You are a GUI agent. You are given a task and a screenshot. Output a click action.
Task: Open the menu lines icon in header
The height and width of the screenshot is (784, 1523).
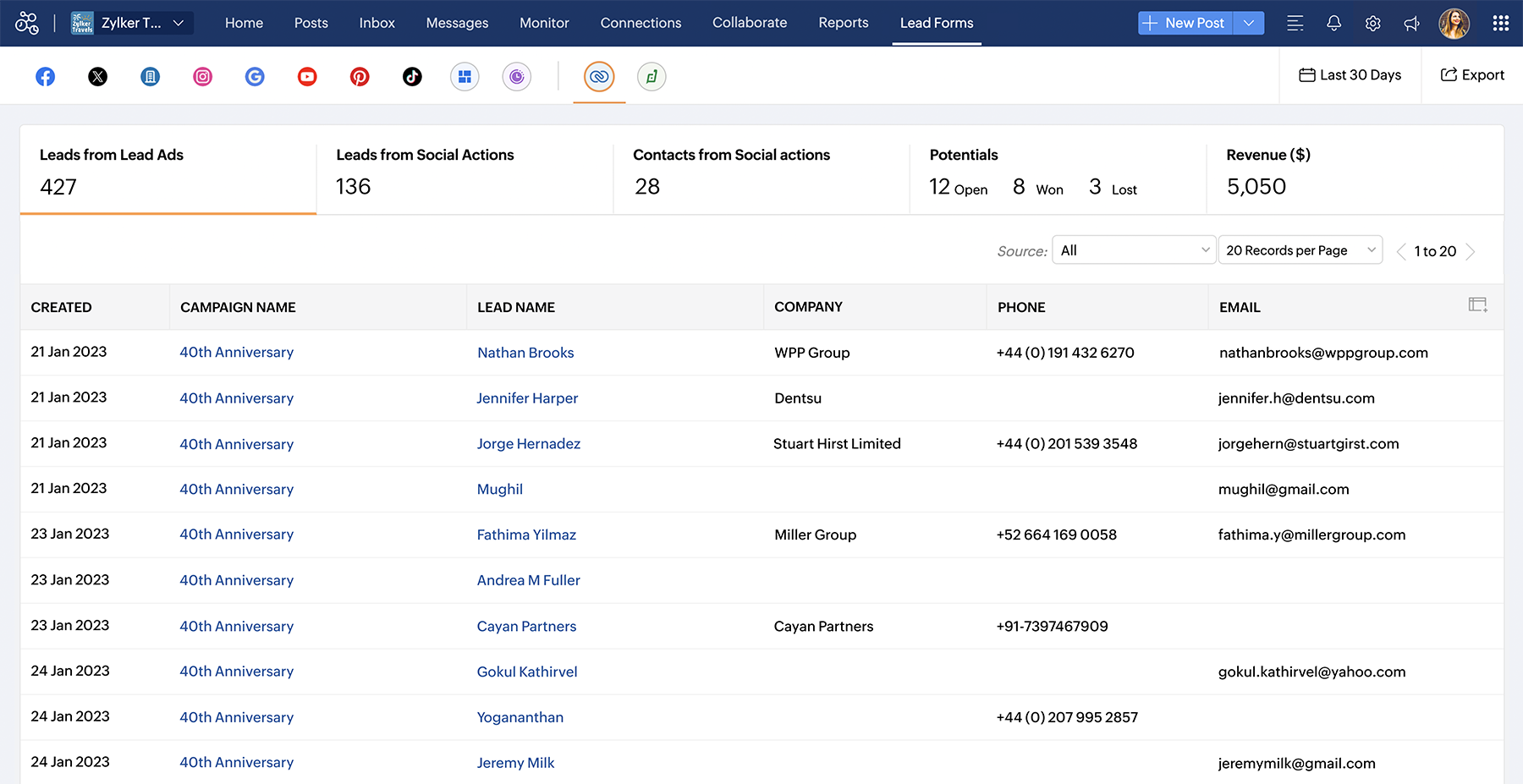pos(1295,24)
